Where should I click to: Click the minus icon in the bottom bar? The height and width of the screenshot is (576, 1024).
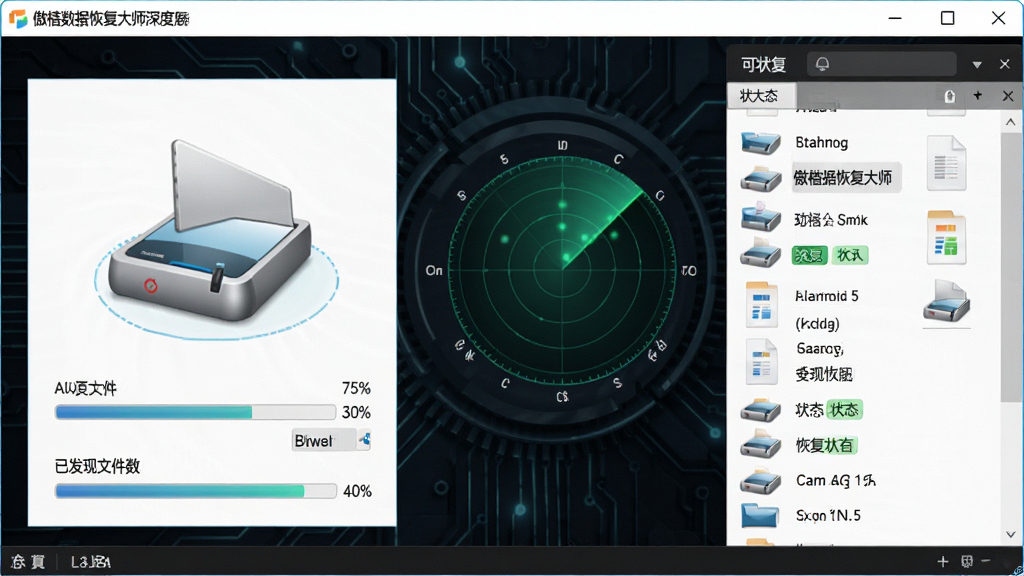click(x=986, y=561)
